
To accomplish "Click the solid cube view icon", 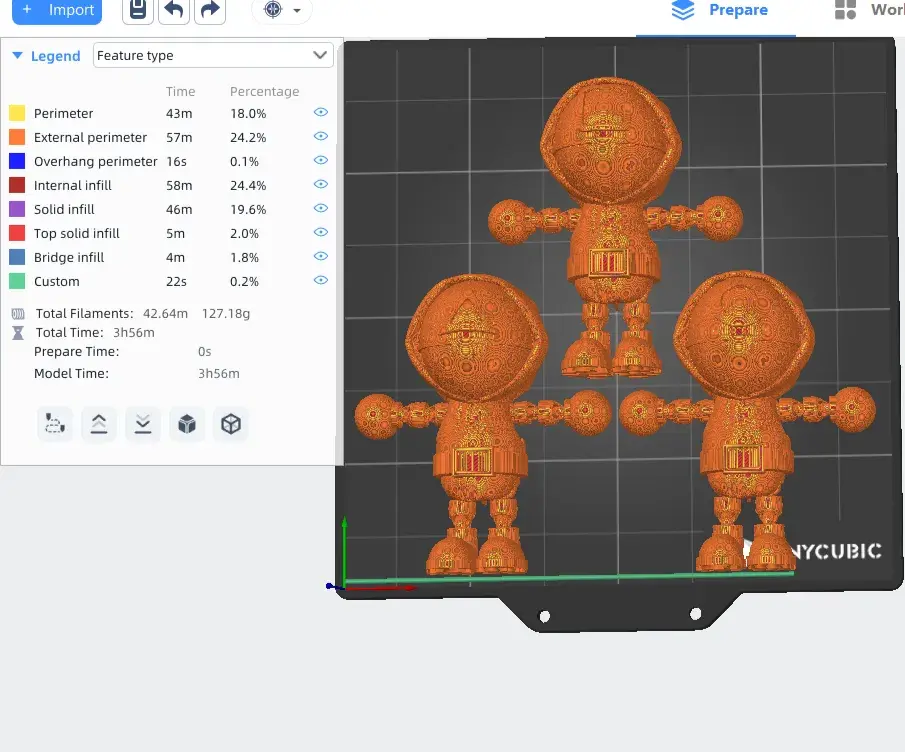I will click(187, 424).
